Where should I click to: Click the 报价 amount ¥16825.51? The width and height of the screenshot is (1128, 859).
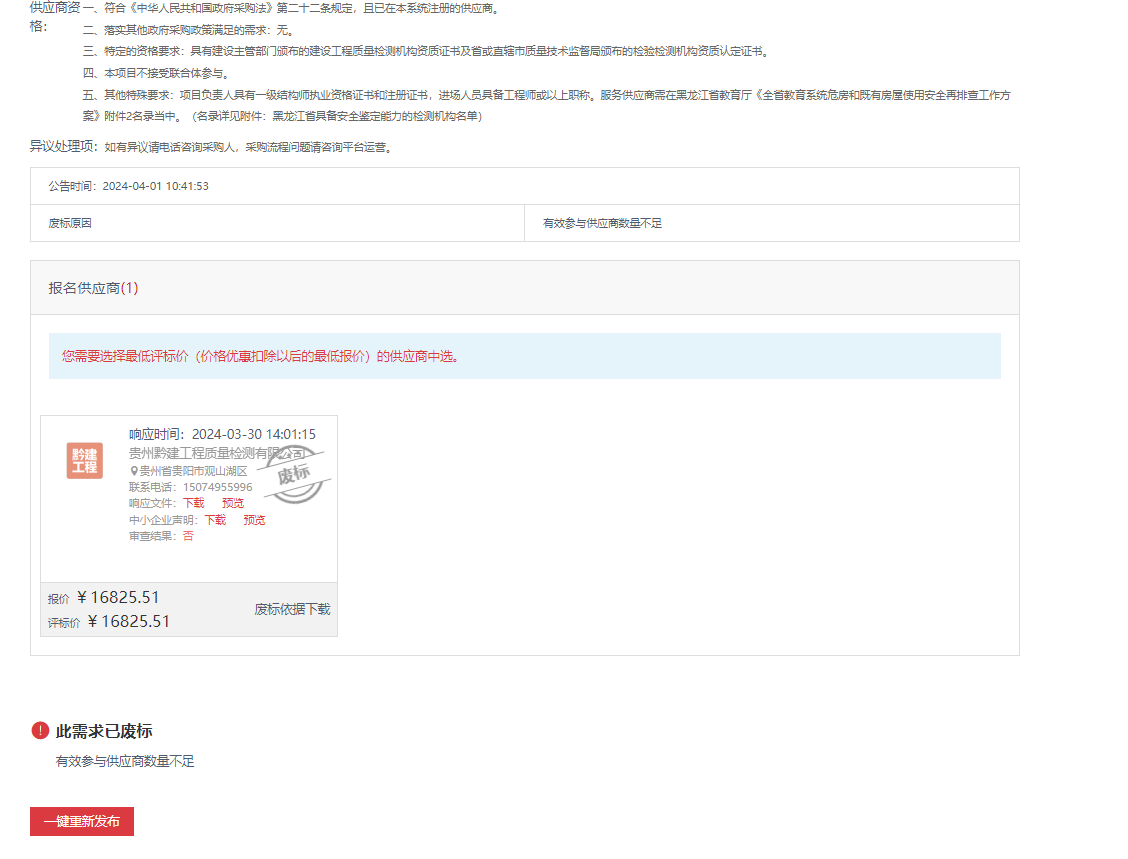click(x=118, y=598)
